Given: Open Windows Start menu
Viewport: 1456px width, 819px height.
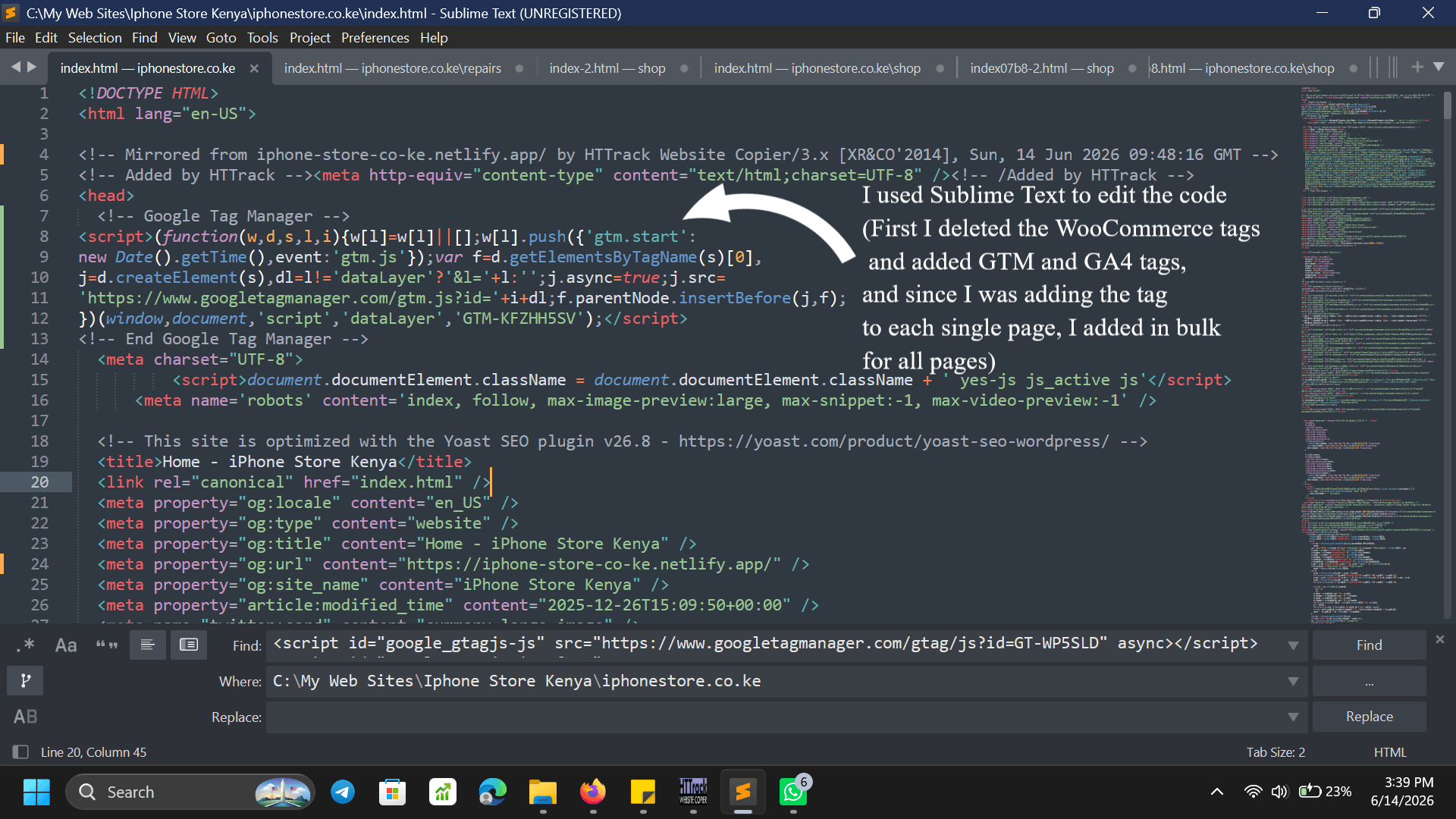Looking at the screenshot, I should point(36,792).
